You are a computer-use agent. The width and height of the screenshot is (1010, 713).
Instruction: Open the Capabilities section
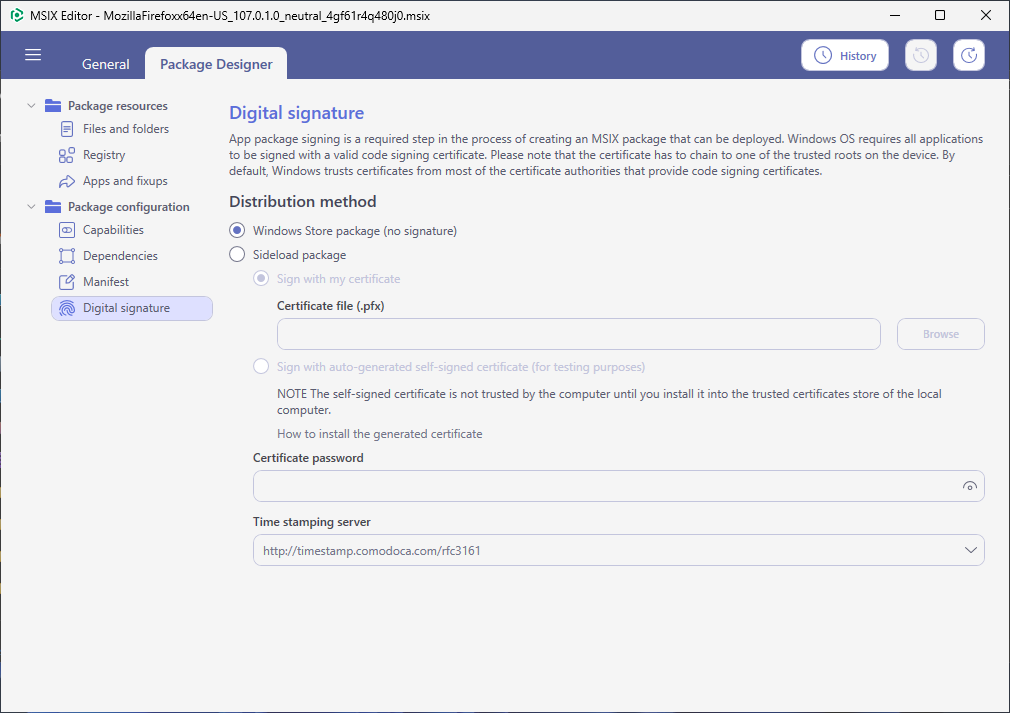tap(113, 230)
